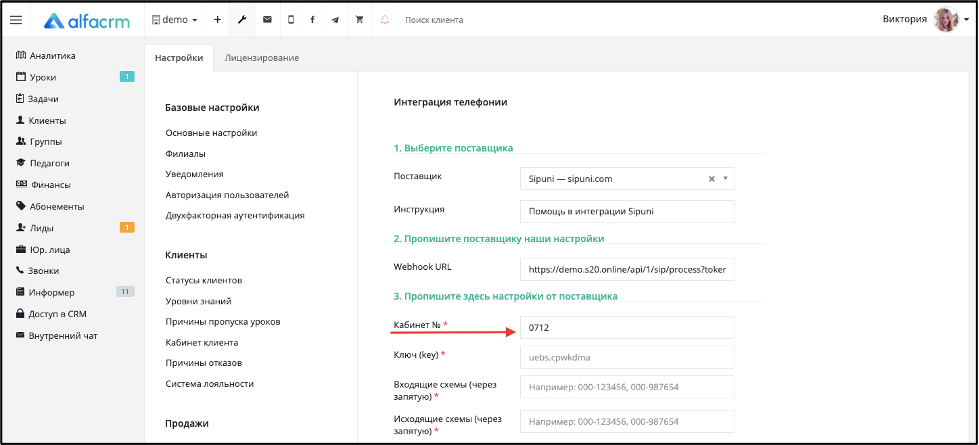Click the Кабинет № input field
Screen dimensions: 979x445
point(627,328)
